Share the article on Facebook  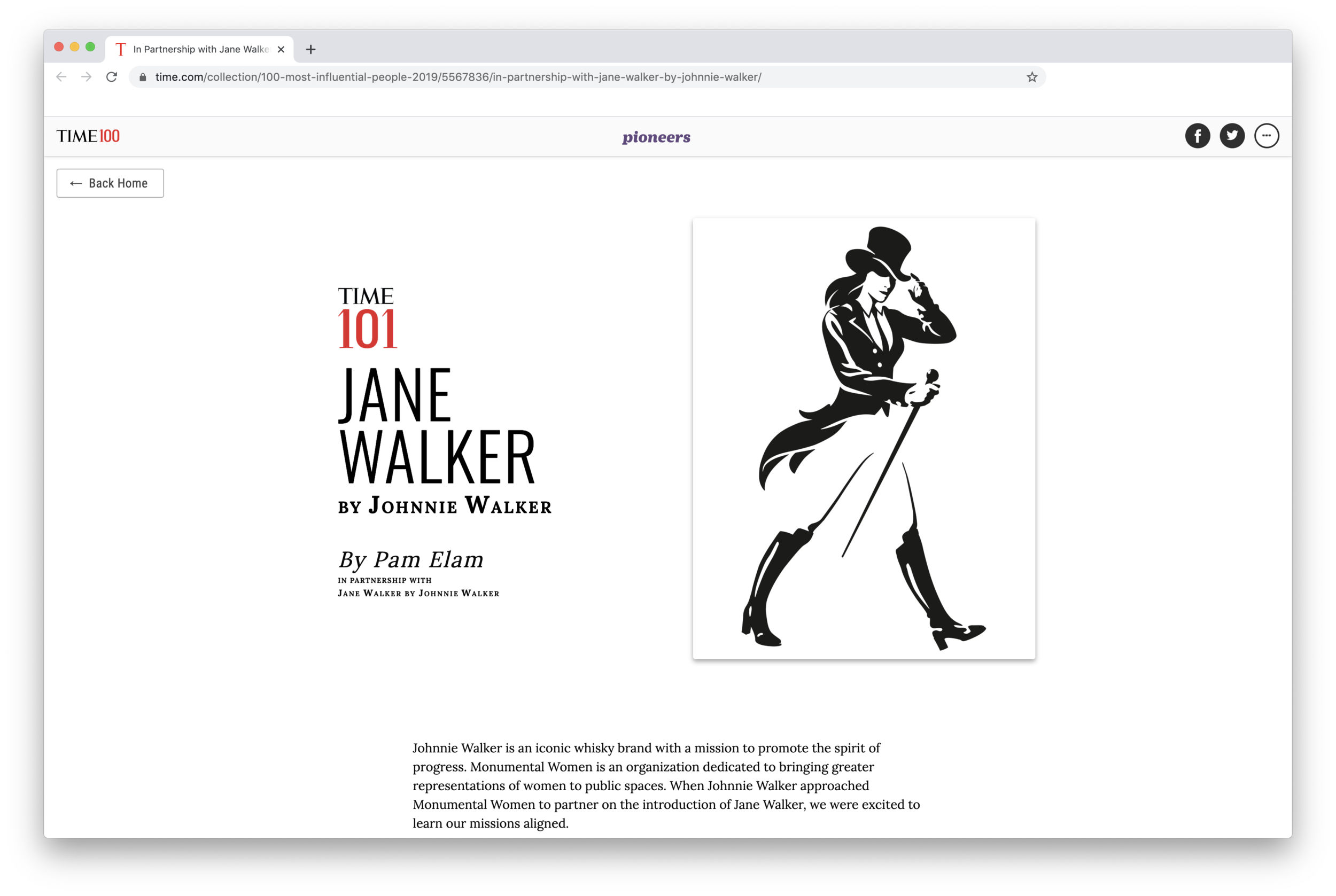click(x=1197, y=136)
